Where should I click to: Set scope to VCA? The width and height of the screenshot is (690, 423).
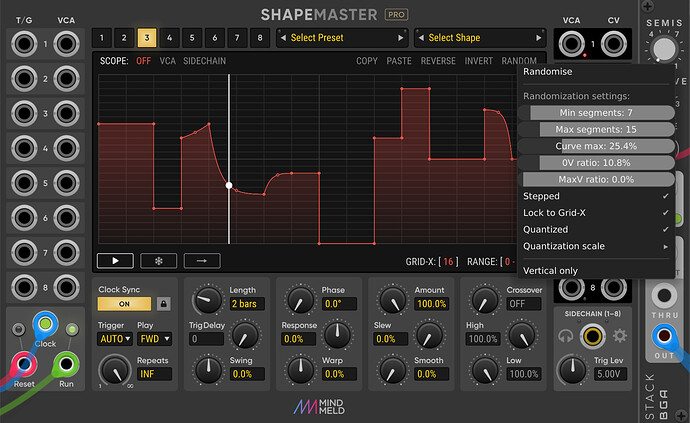(167, 61)
